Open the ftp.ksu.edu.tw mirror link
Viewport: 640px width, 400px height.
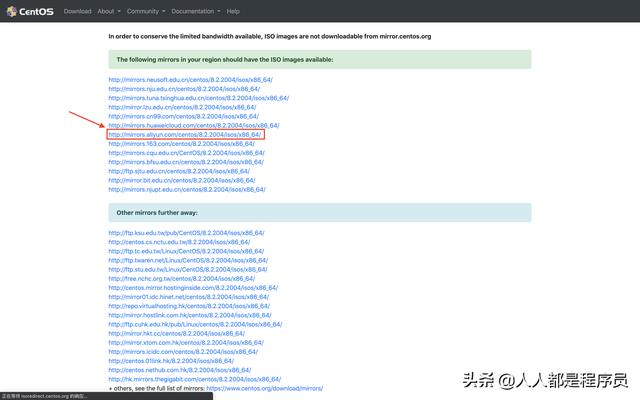pyautogui.click(x=187, y=233)
